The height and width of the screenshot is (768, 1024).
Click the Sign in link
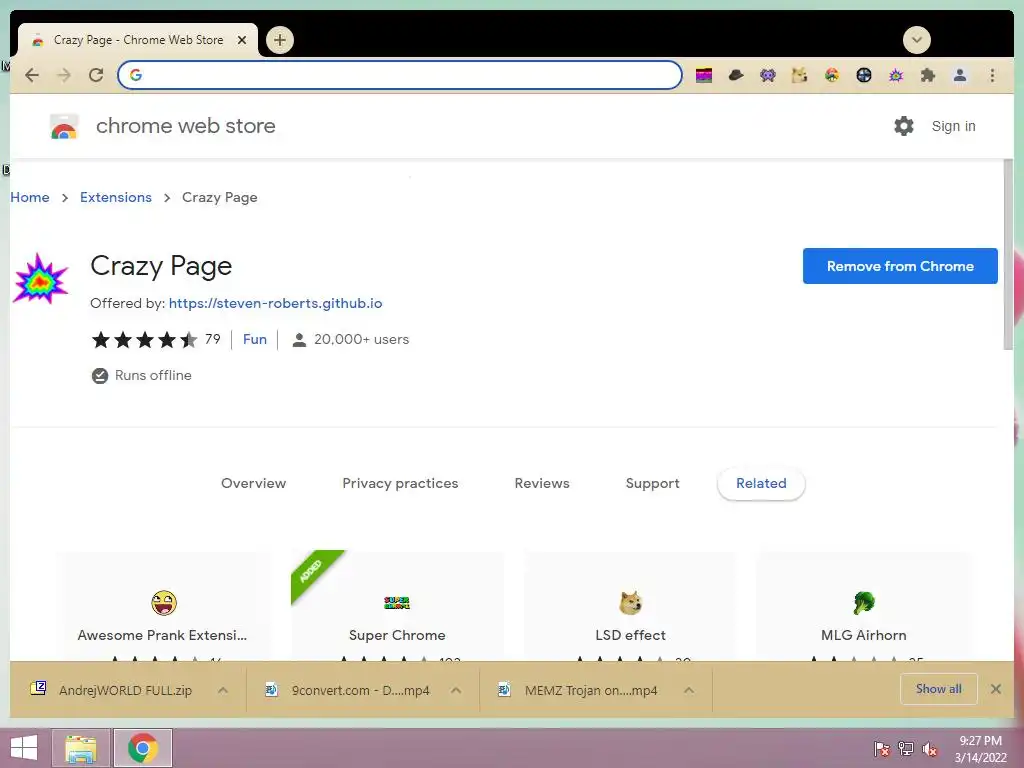tap(953, 126)
